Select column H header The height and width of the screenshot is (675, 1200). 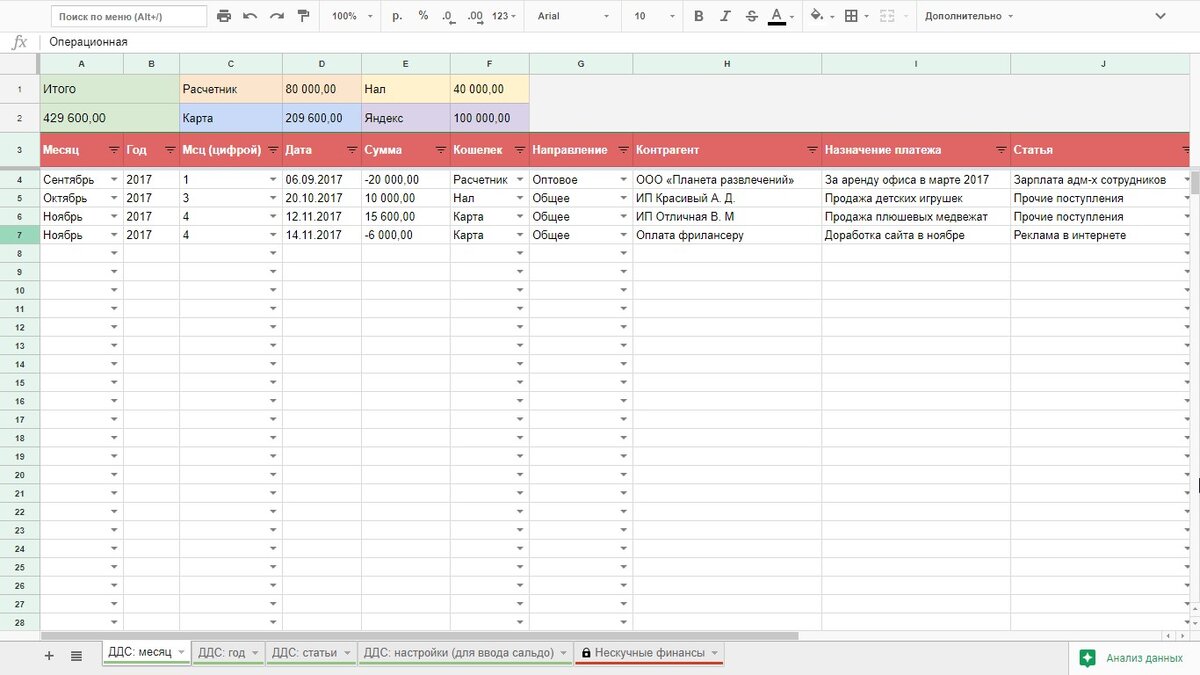(x=727, y=64)
